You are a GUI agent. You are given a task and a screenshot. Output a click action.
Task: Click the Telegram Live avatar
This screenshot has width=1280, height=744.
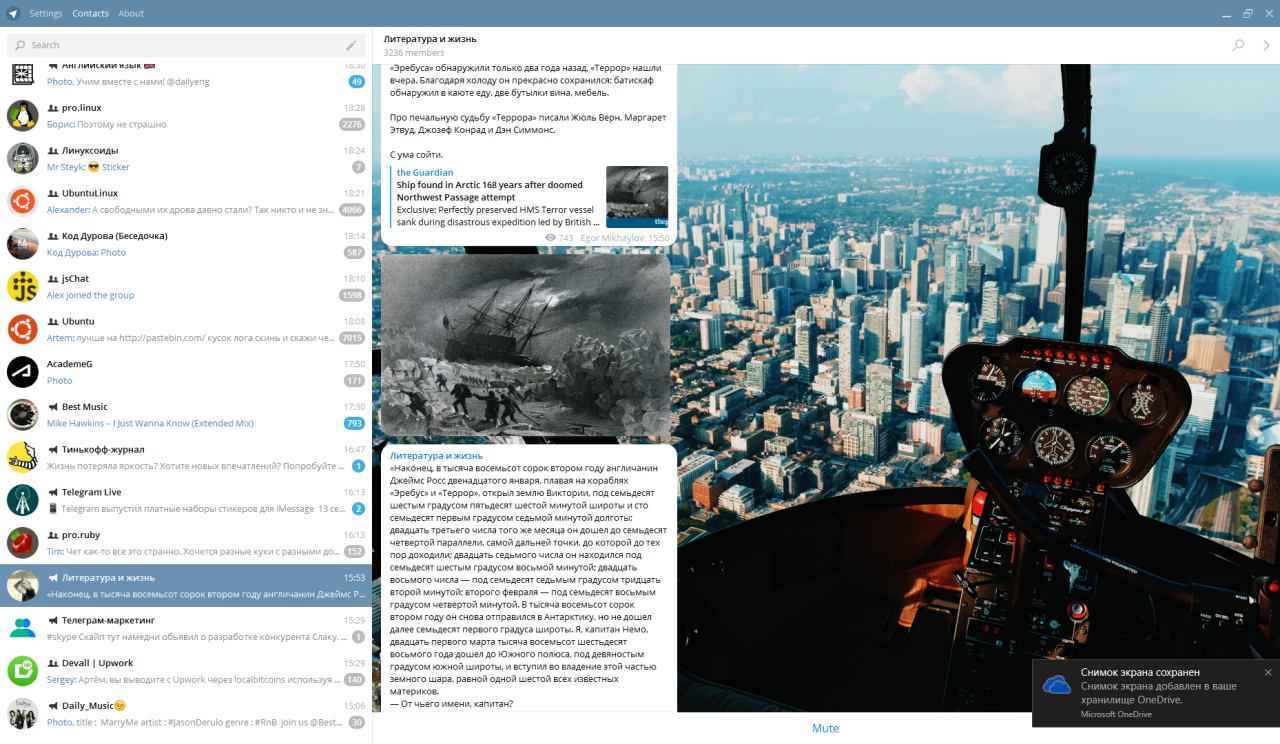pos(22,500)
